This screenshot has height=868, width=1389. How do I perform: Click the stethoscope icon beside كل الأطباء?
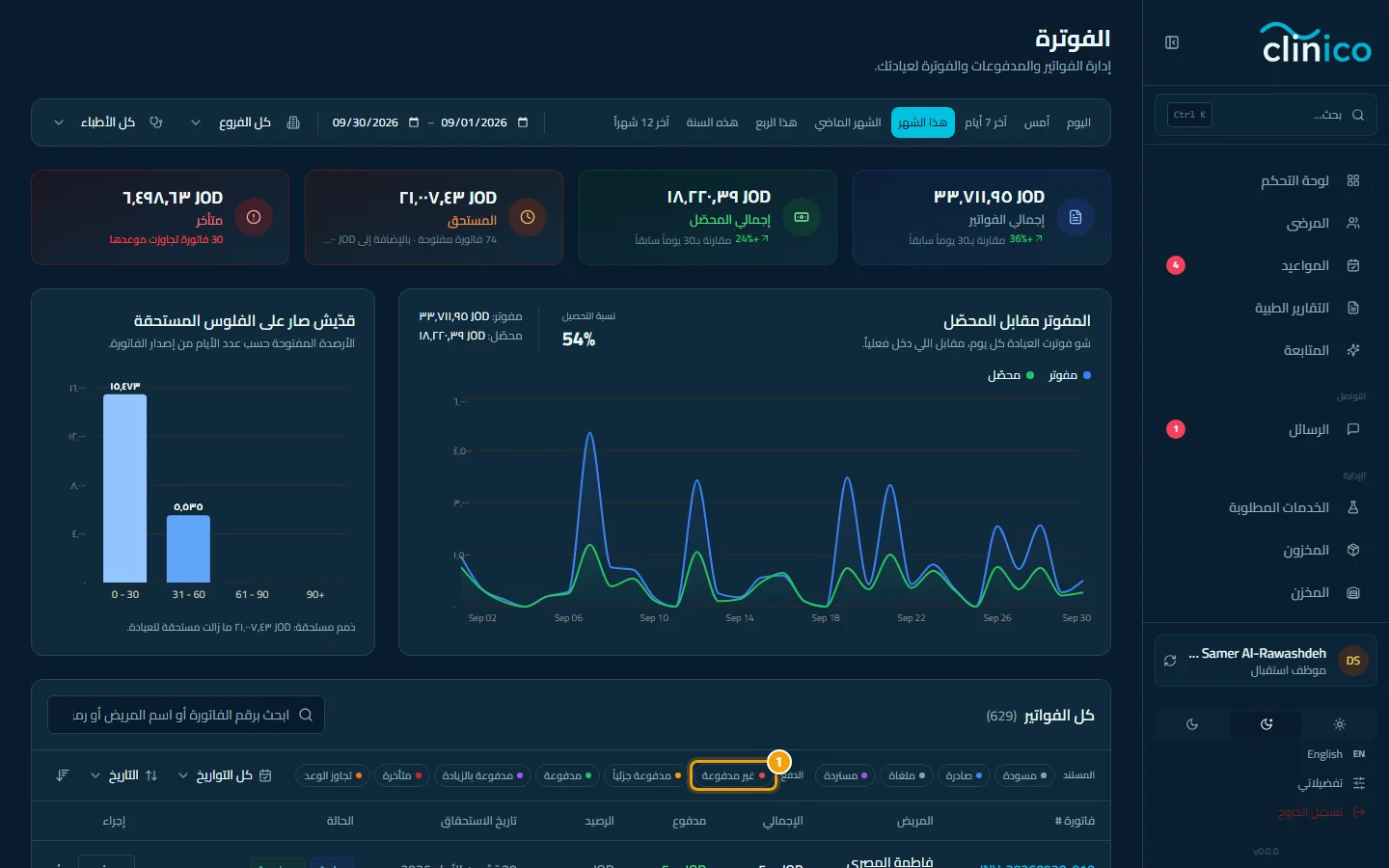[156, 122]
